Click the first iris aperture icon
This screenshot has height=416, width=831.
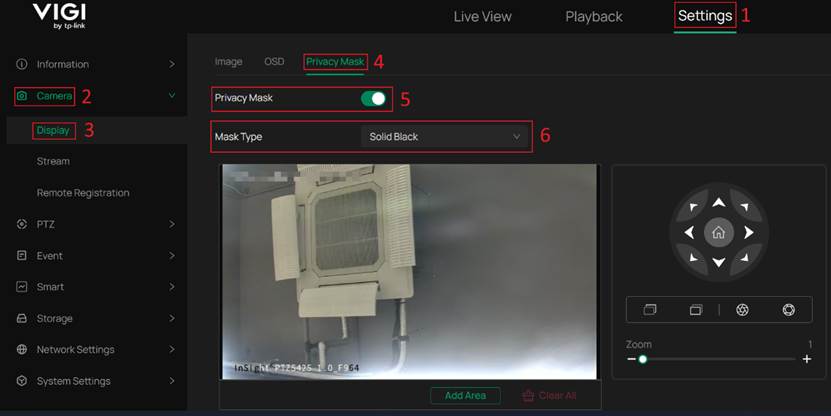[x=742, y=309]
